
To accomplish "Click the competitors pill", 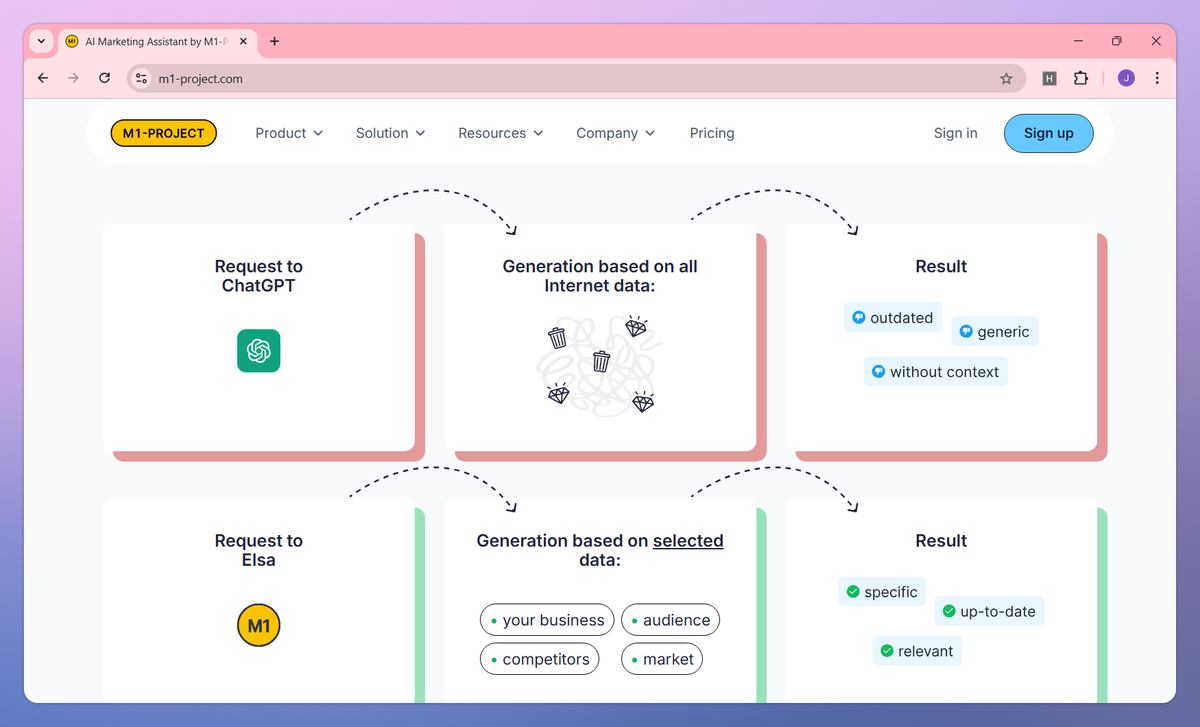I will 540,659.
